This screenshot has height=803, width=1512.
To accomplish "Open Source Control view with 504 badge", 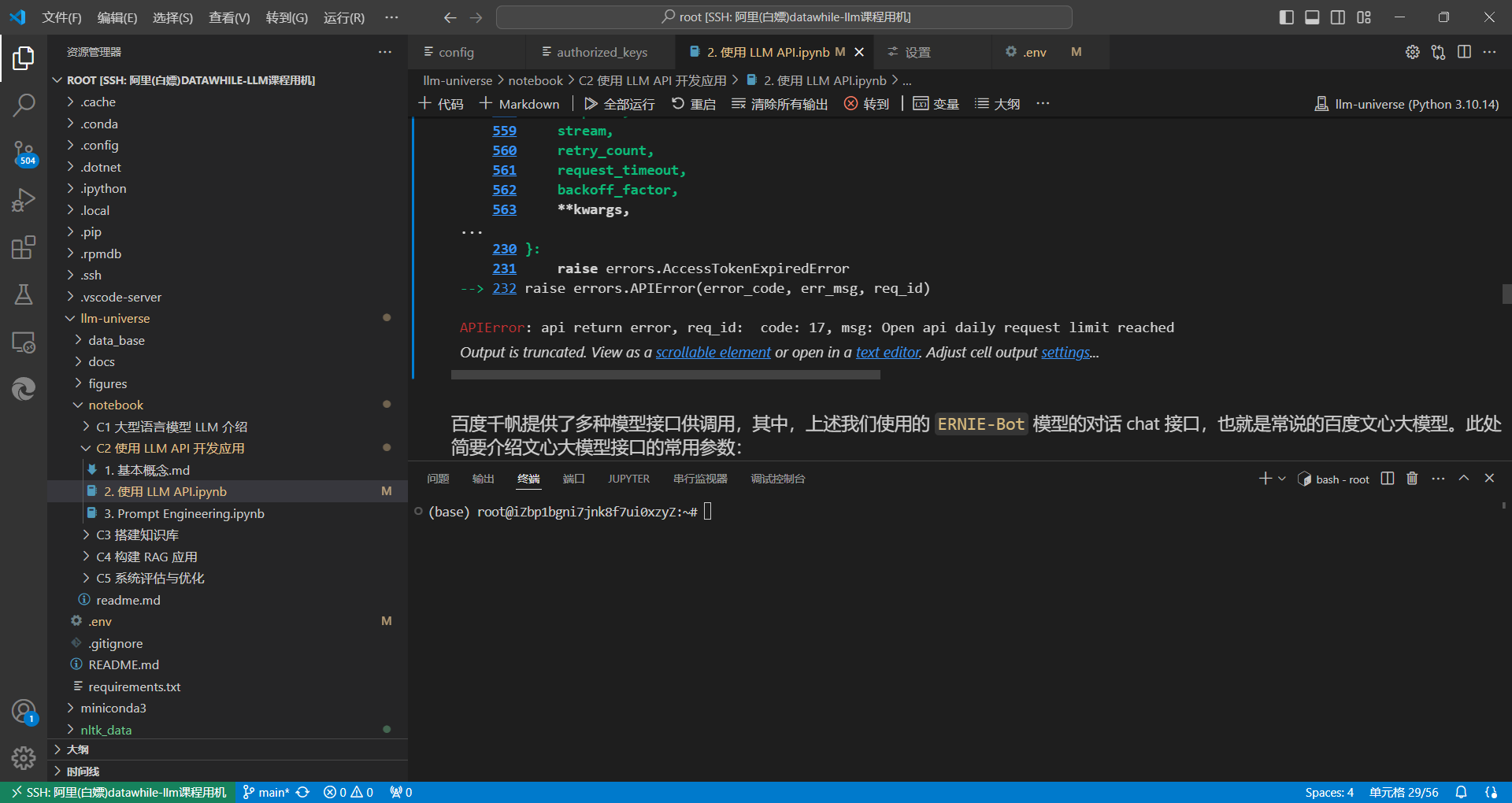I will click(24, 153).
